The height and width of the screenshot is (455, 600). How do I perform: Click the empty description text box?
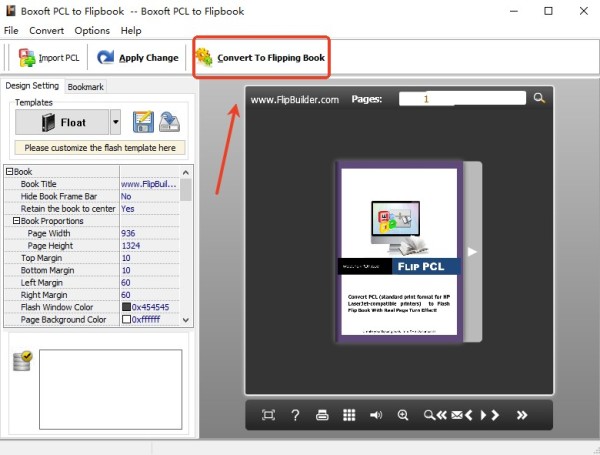(x=111, y=389)
